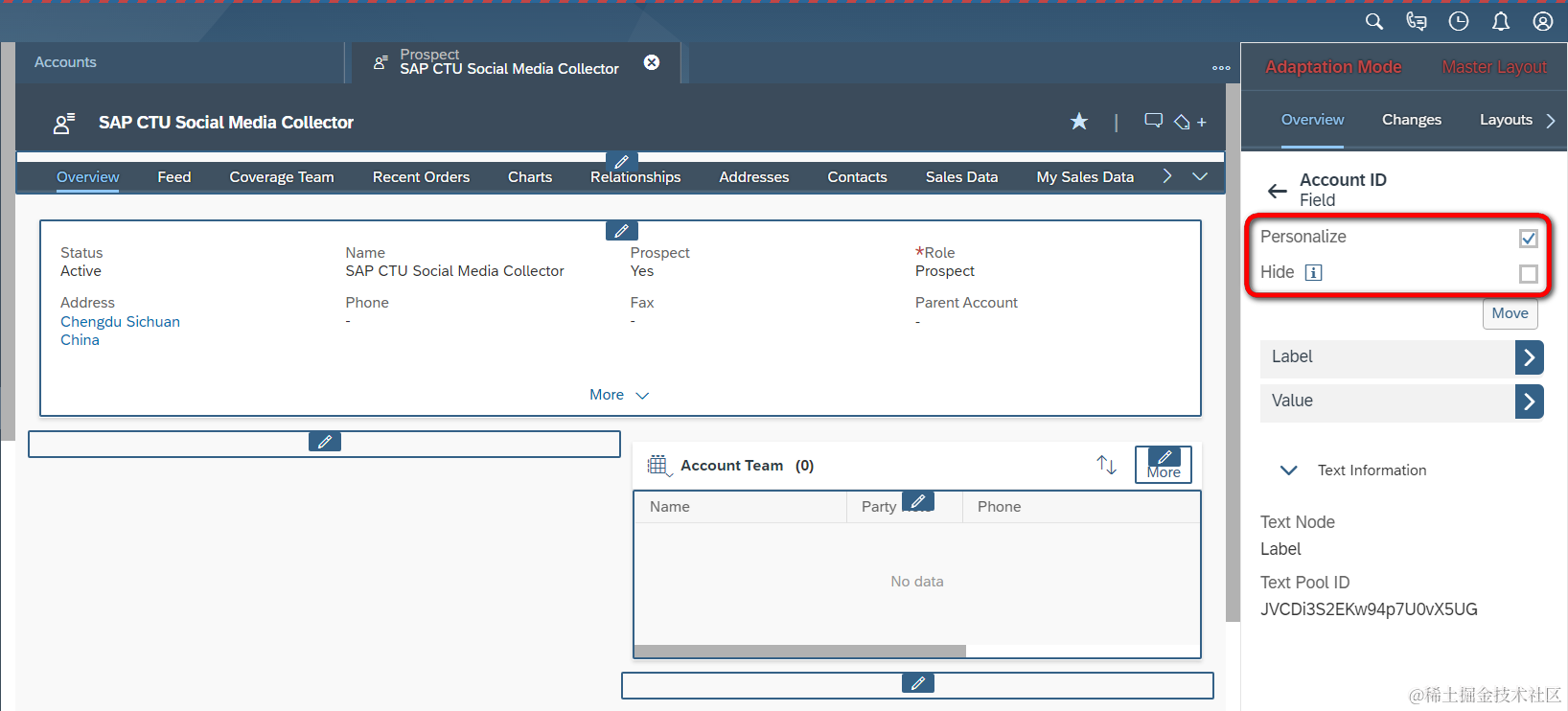
Task: Edit the header details section pencil icon
Action: point(622,231)
